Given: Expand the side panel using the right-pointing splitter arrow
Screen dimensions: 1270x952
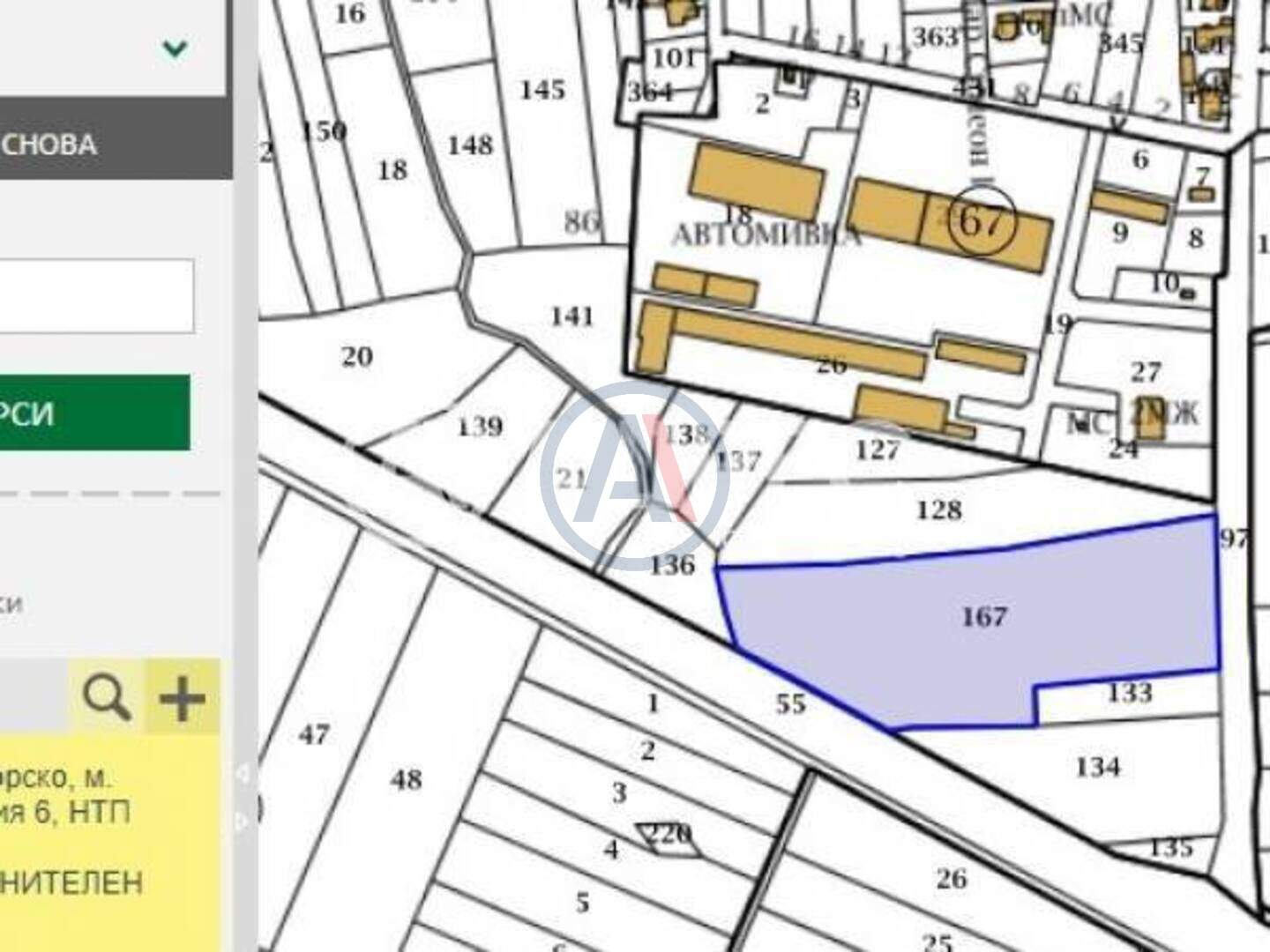Looking at the screenshot, I should pyautogui.click(x=241, y=822).
